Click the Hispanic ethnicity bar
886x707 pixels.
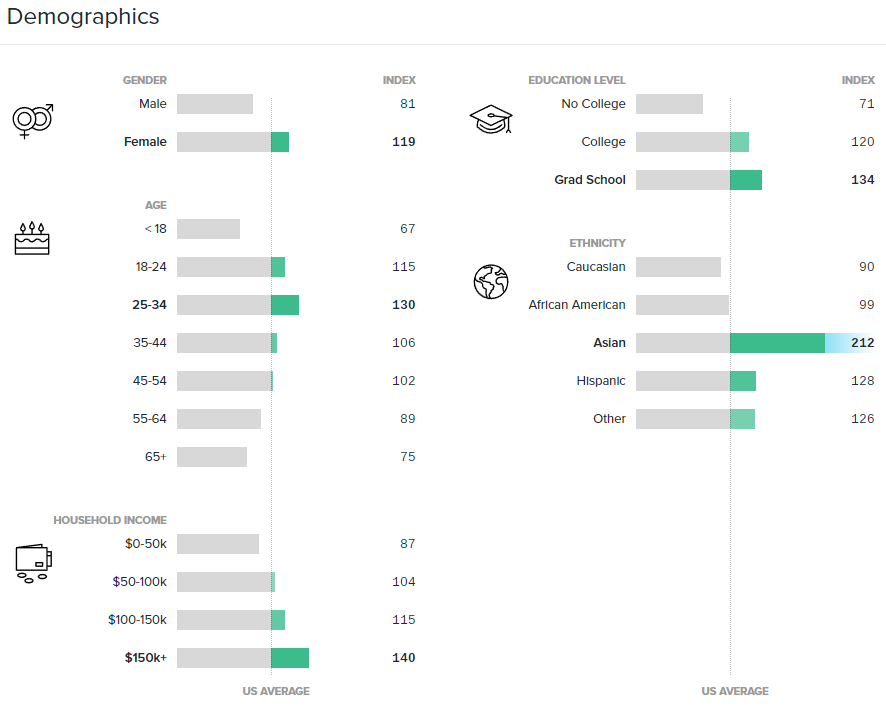tap(696, 381)
